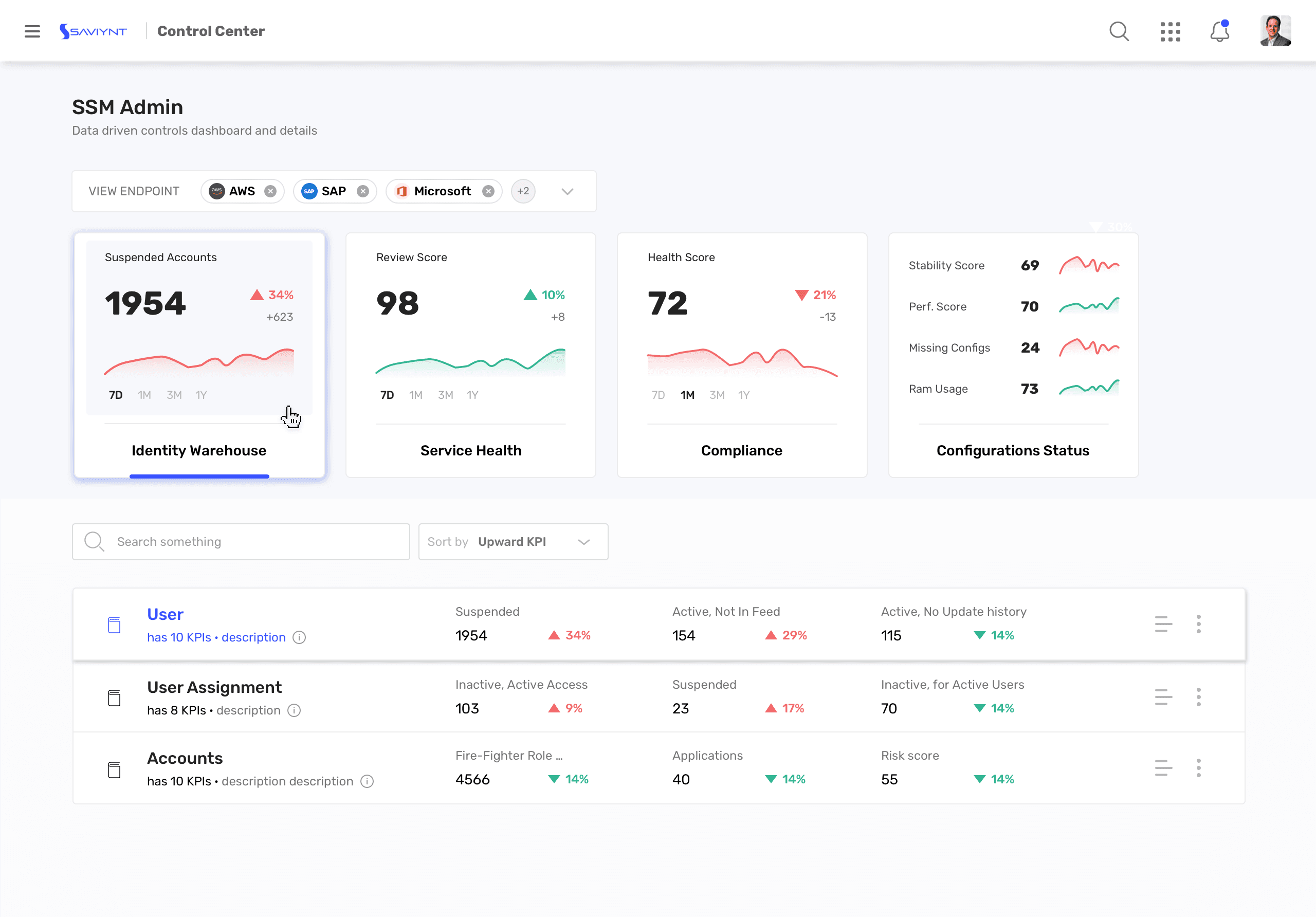
Task: Open three-dot menu for Accounts row
Action: 1198,768
